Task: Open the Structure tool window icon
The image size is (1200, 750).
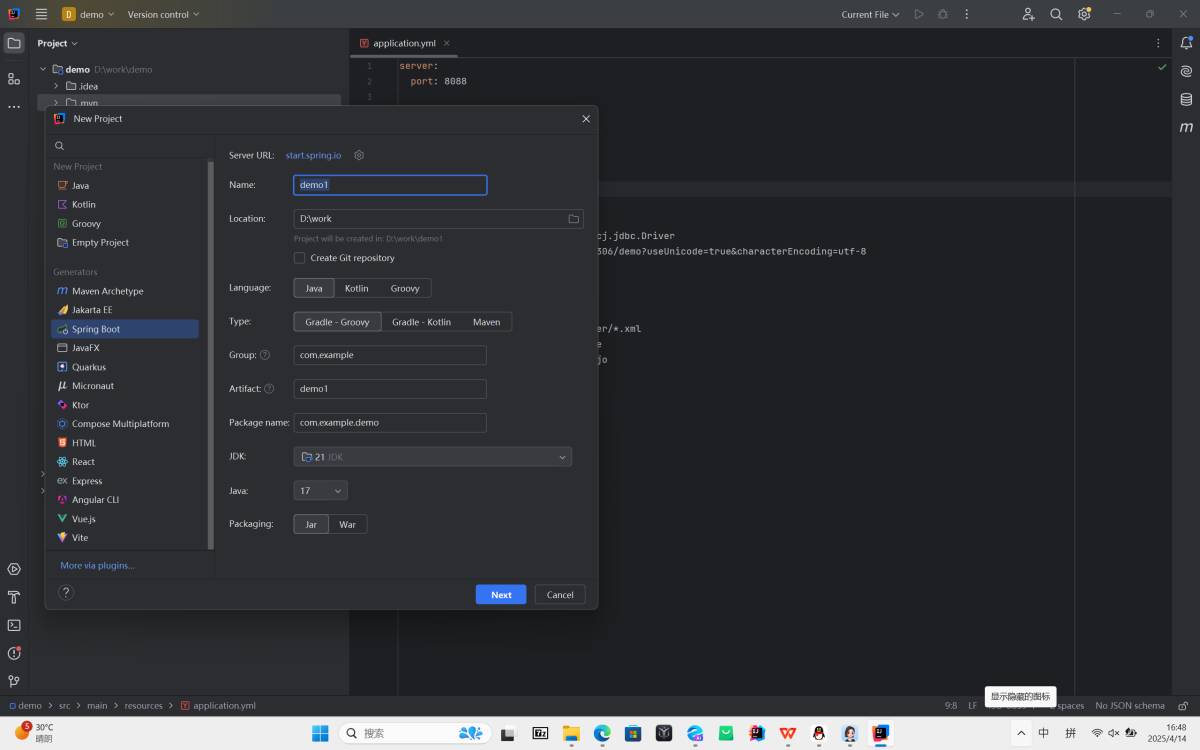Action: click(14, 78)
